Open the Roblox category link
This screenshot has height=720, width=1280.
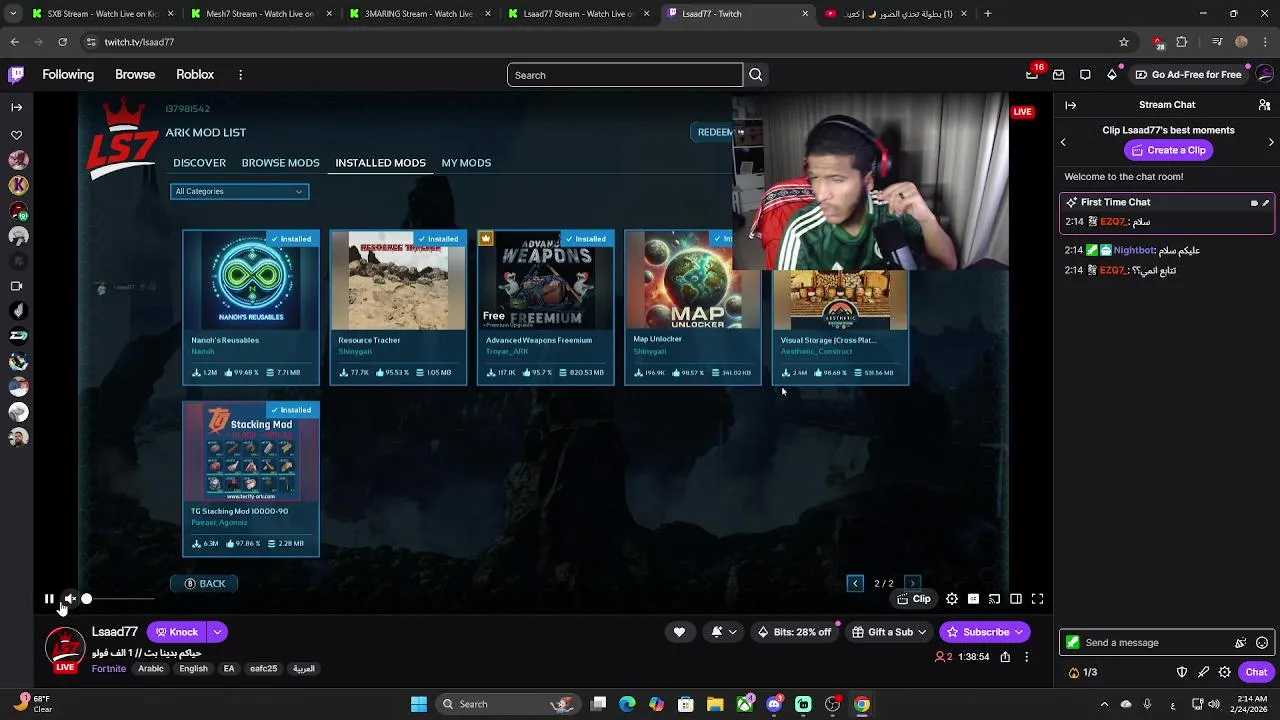195,75
